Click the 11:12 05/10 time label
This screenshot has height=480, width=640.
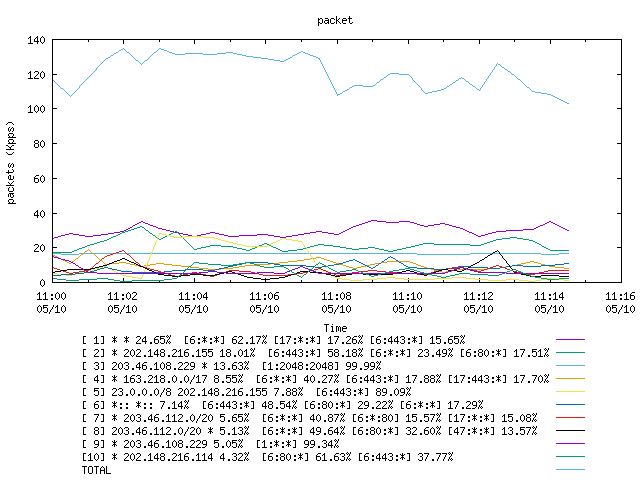click(478, 302)
